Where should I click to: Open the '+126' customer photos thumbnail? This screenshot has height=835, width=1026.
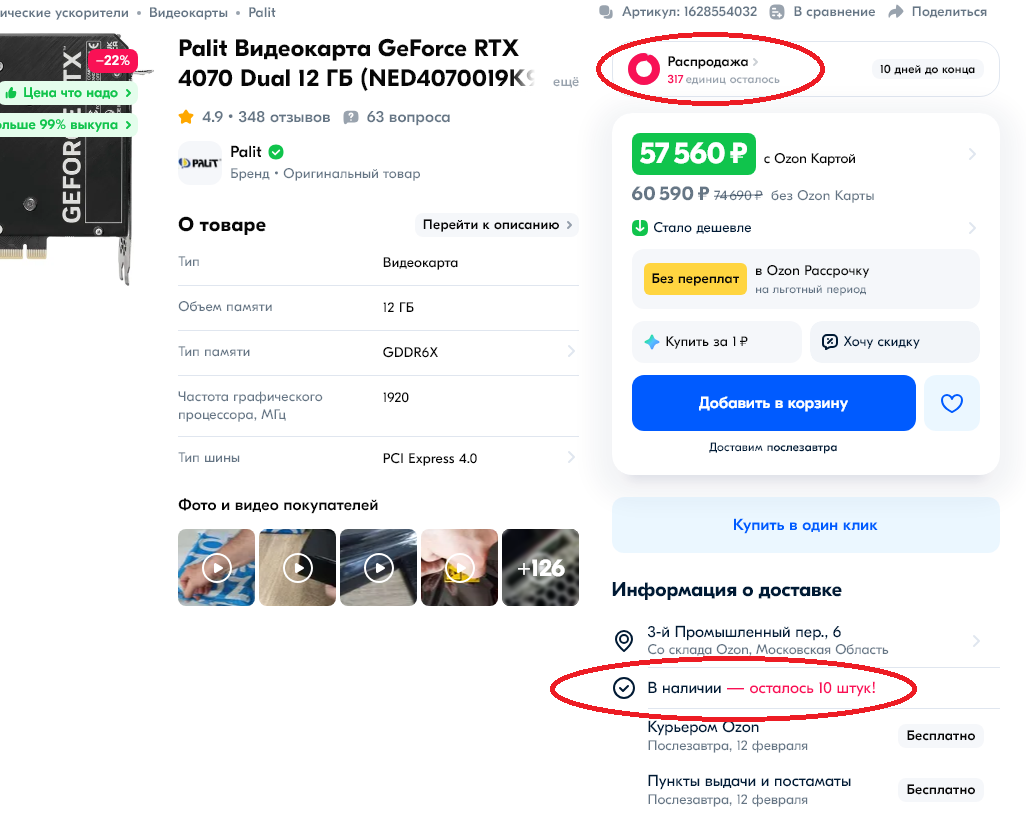(x=540, y=568)
